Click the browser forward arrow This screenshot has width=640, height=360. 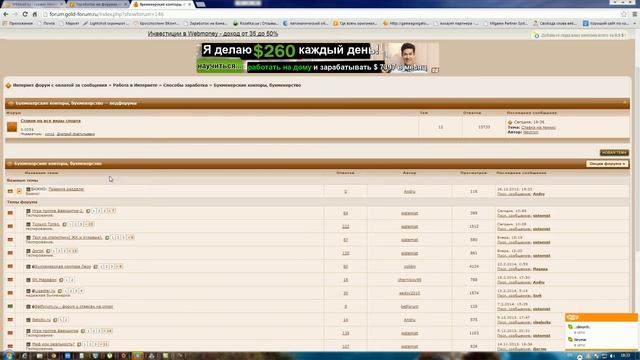15,14
